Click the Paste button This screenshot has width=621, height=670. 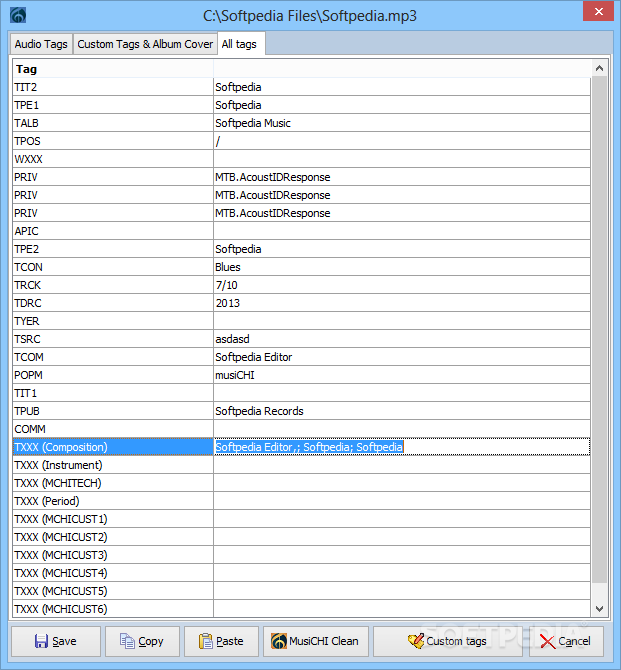(221, 641)
